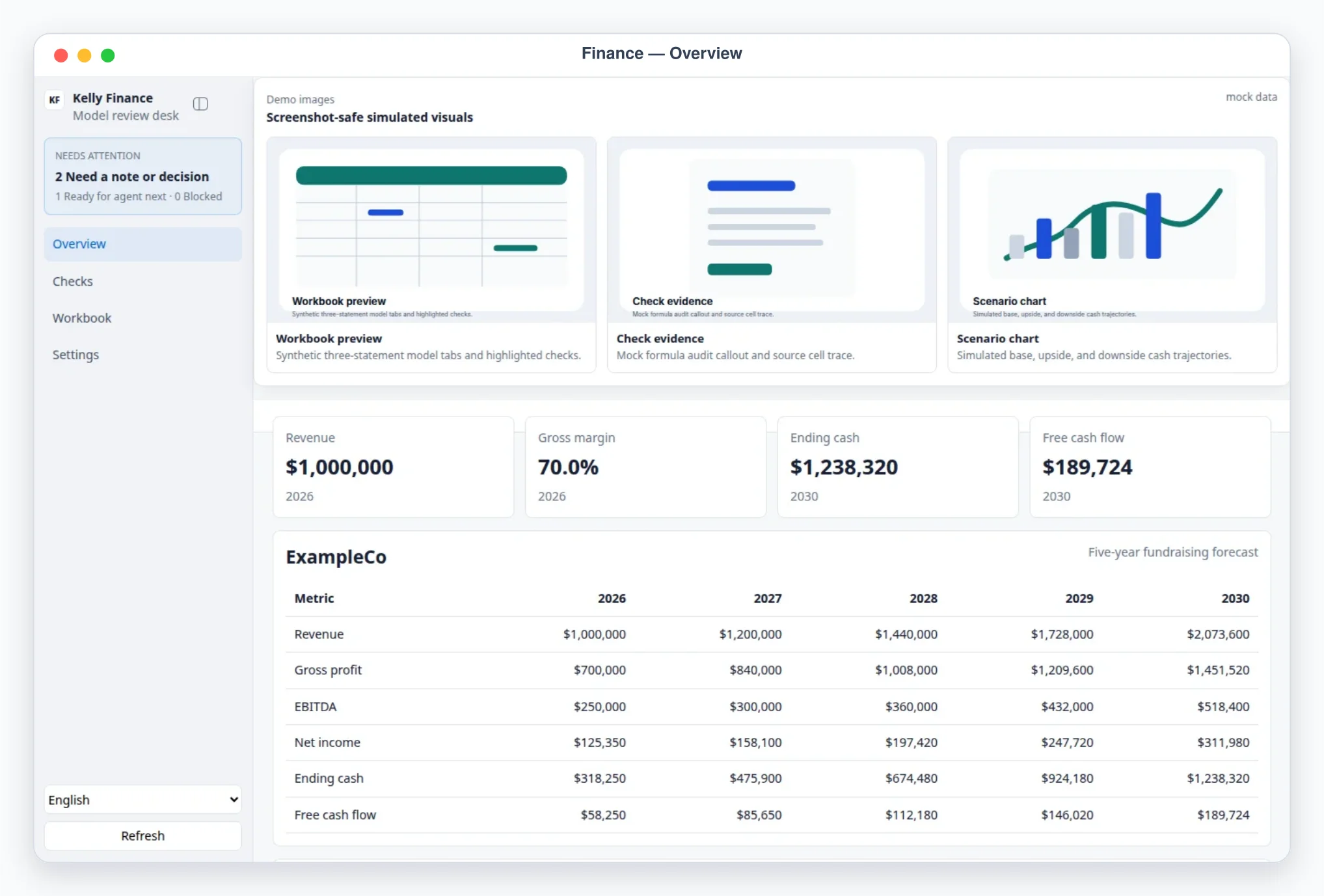Select the Gross margin 70.0% card
The height and width of the screenshot is (896, 1324).
645,467
